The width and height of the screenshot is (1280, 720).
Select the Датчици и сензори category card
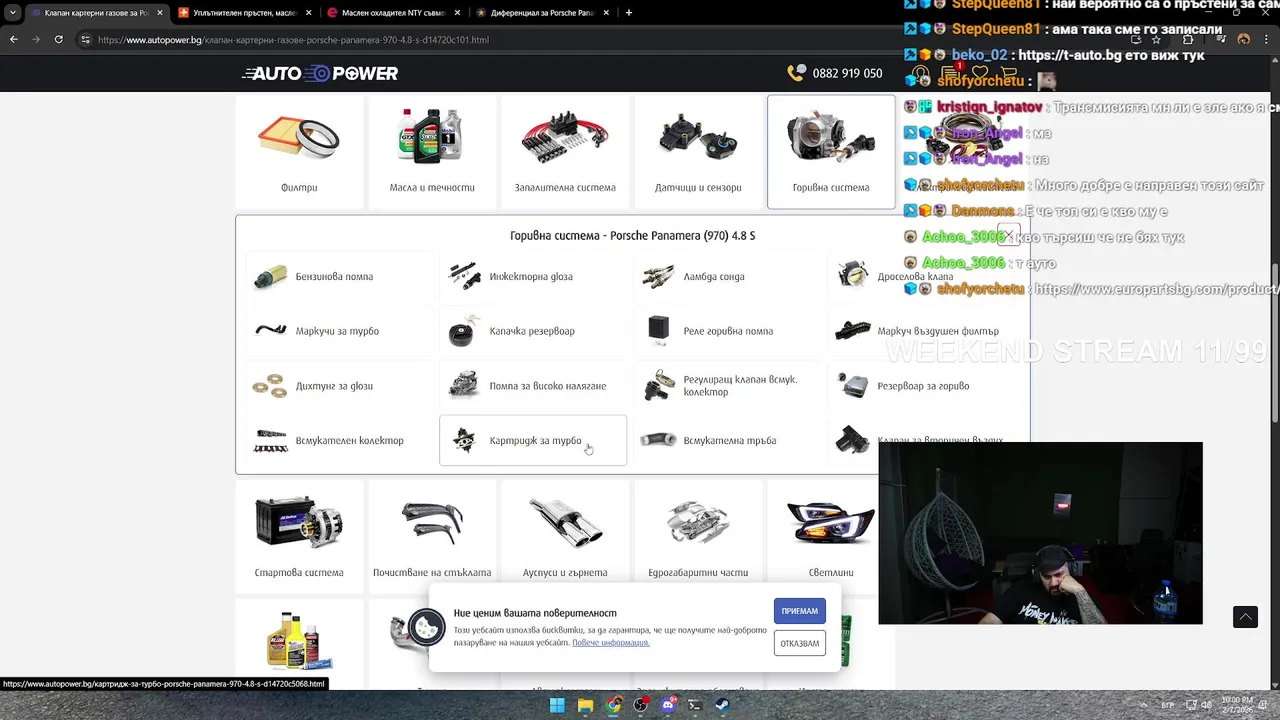pos(698,152)
